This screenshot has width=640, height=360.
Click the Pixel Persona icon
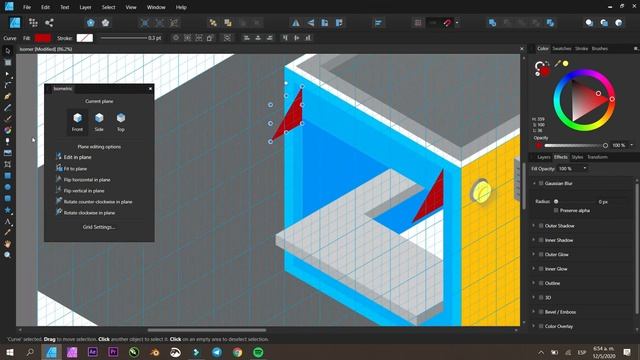tap(33, 22)
